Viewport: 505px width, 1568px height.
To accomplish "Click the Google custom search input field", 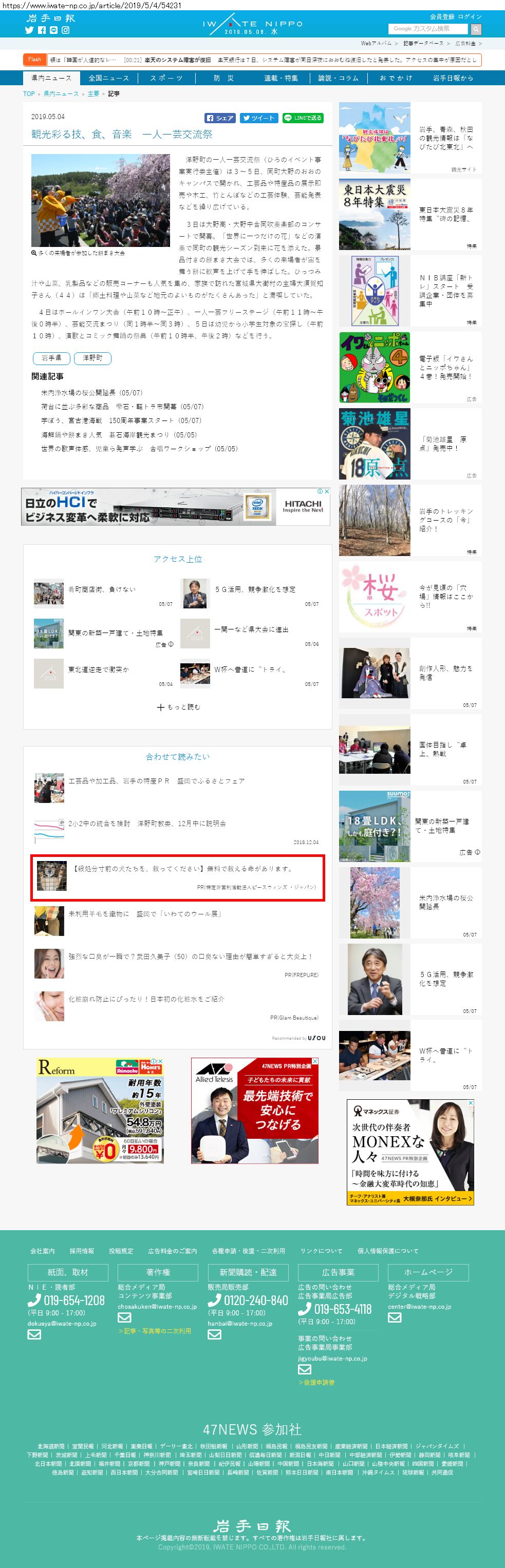I will 427,29.
